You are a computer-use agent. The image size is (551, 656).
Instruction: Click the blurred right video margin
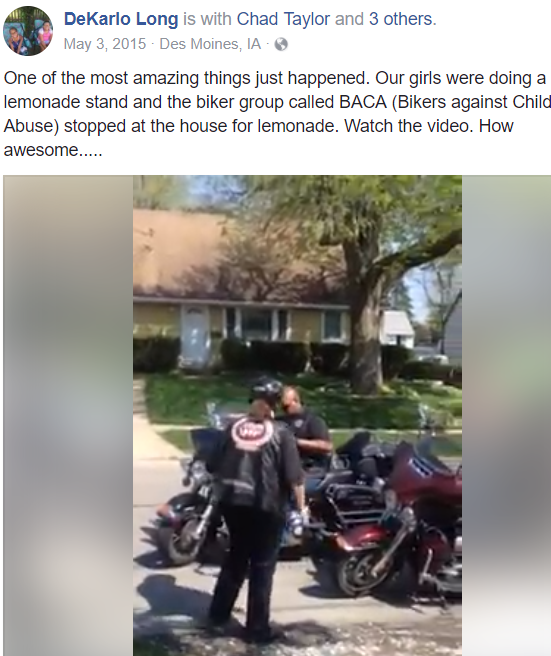pos(506,415)
